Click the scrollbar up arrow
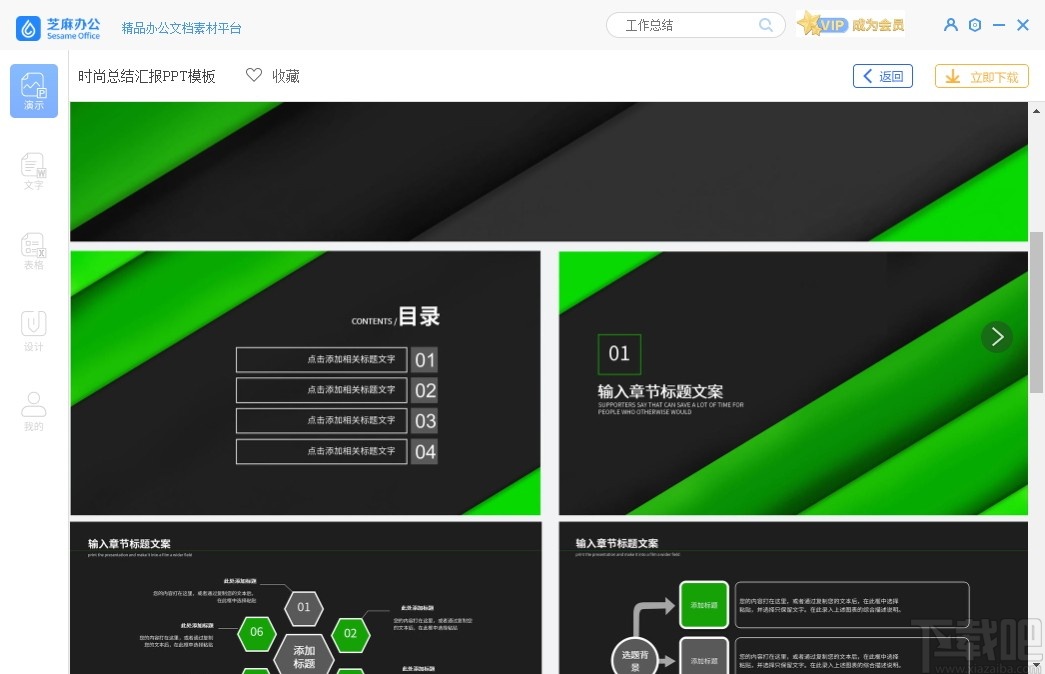The image size is (1045, 674). [1036, 111]
